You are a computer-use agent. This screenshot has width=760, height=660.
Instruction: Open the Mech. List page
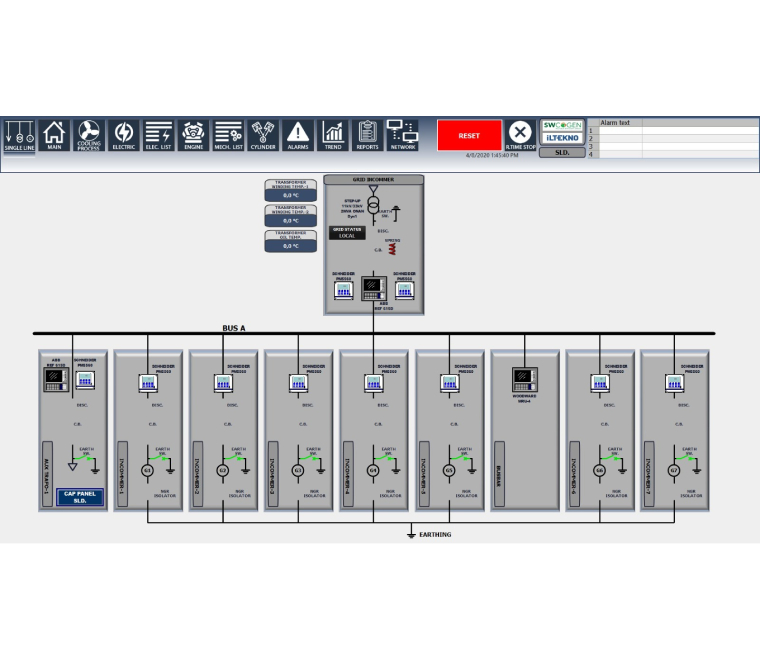tap(229, 134)
